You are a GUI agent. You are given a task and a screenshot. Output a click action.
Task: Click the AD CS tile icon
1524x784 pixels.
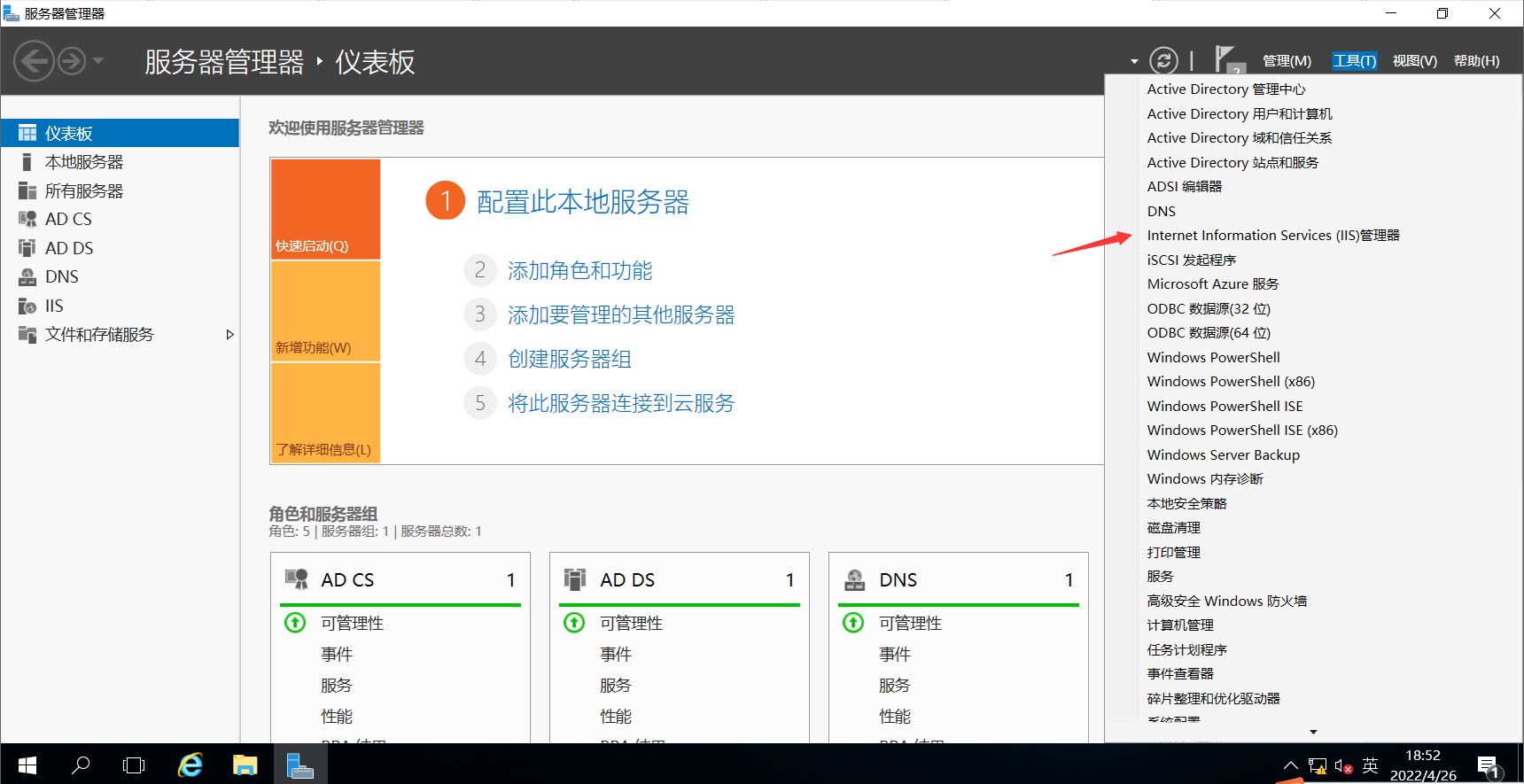click(296, 579)
